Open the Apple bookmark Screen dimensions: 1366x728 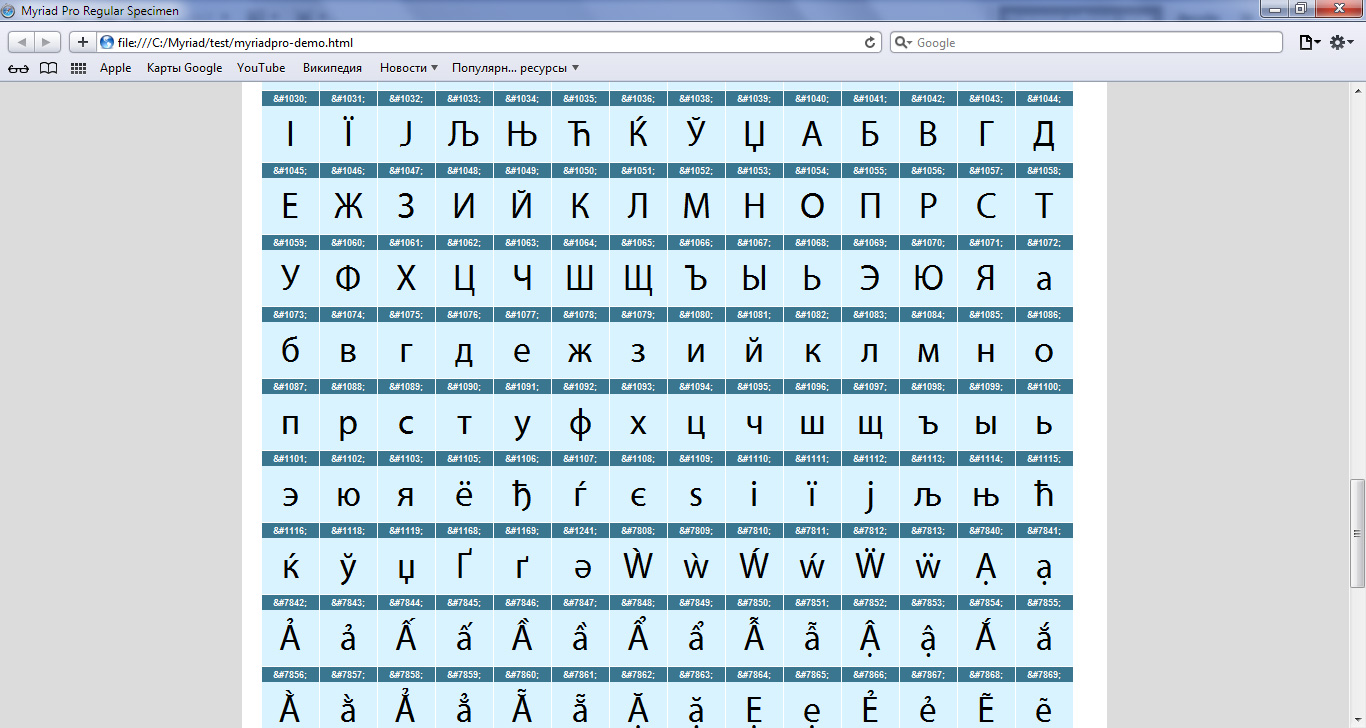(115, 68)
